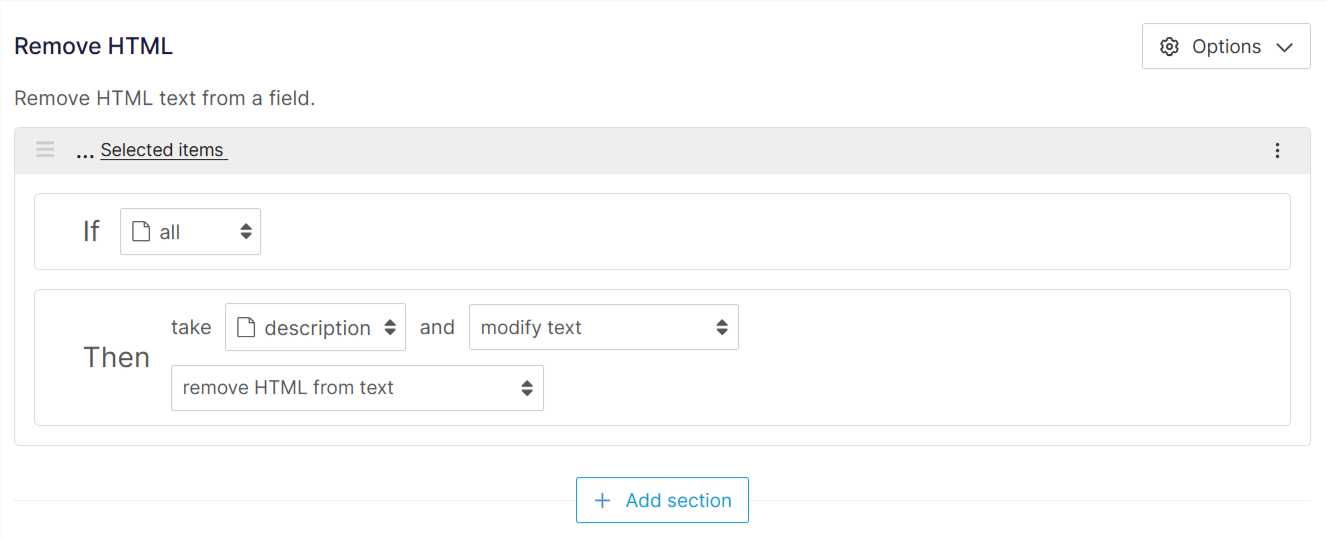Click the gray section header bar
This screenshot has width=1327, height=538.
700,151
